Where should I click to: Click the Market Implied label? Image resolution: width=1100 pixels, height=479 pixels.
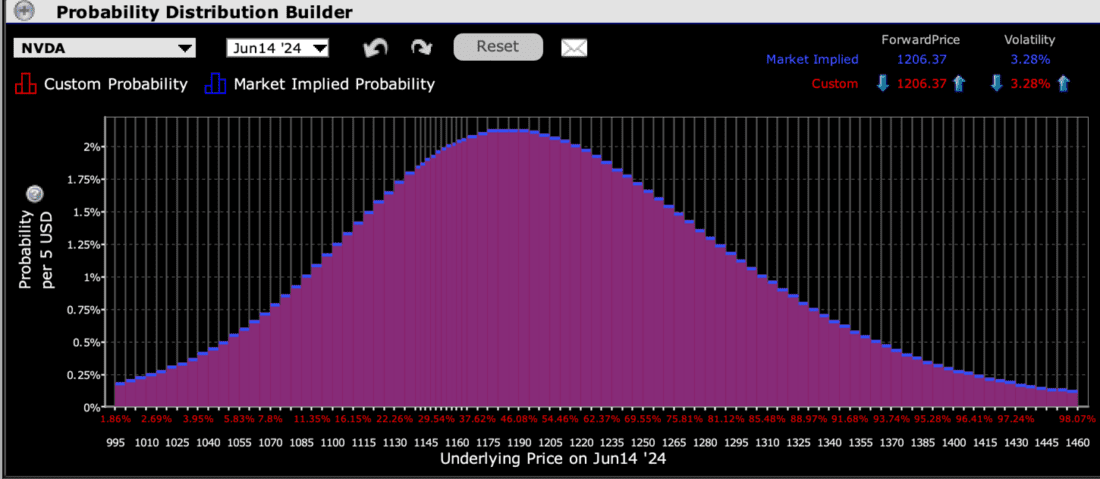tap(812, 60)
